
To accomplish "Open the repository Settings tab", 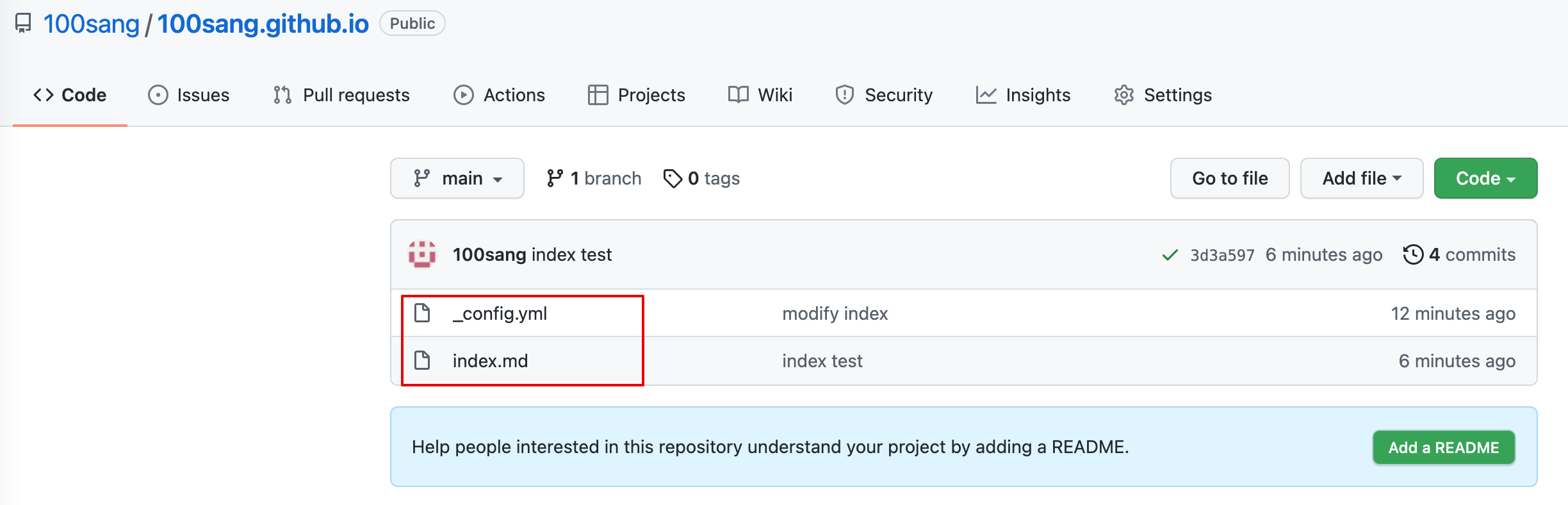I will pyautogui.click(x=1163, y=95).
